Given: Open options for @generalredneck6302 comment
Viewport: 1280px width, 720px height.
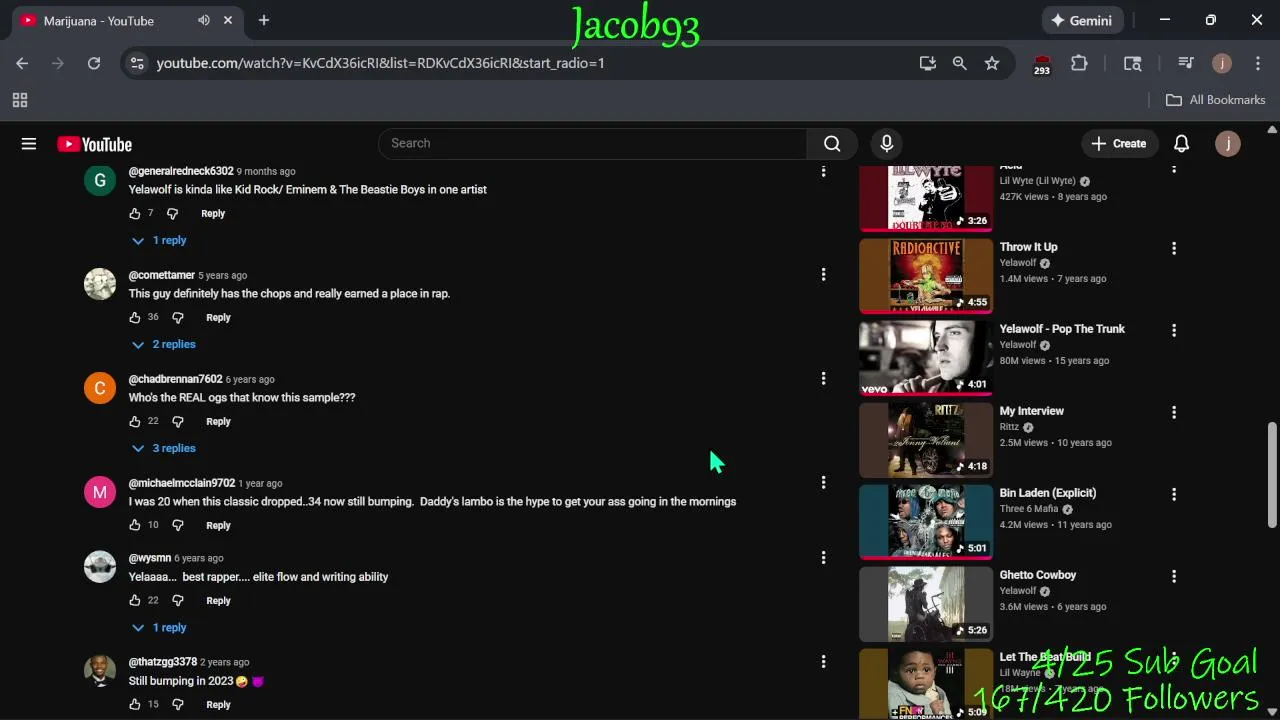Looking at the screenshot, I should click(x=823, y=171).
